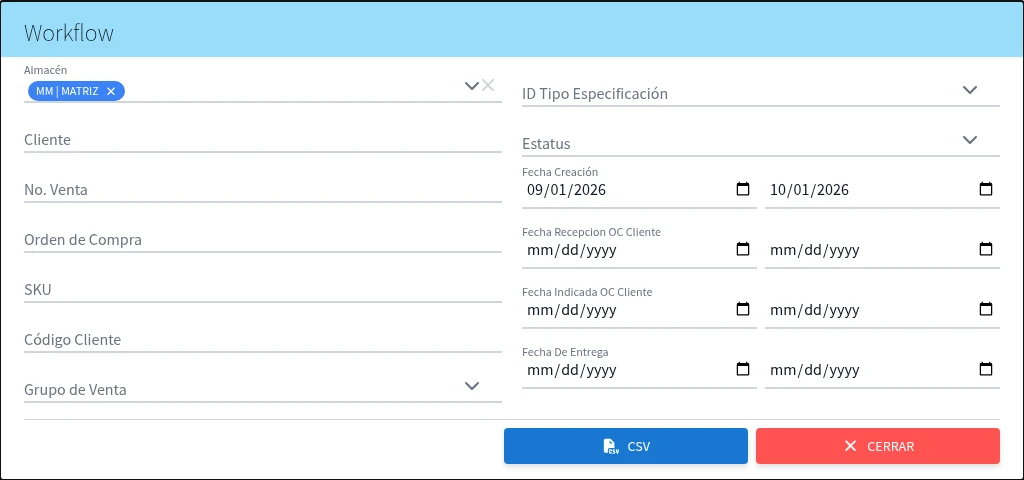Clear all Almacén selections with X icon
This screenshot has width=1024, height=480.
488,85
